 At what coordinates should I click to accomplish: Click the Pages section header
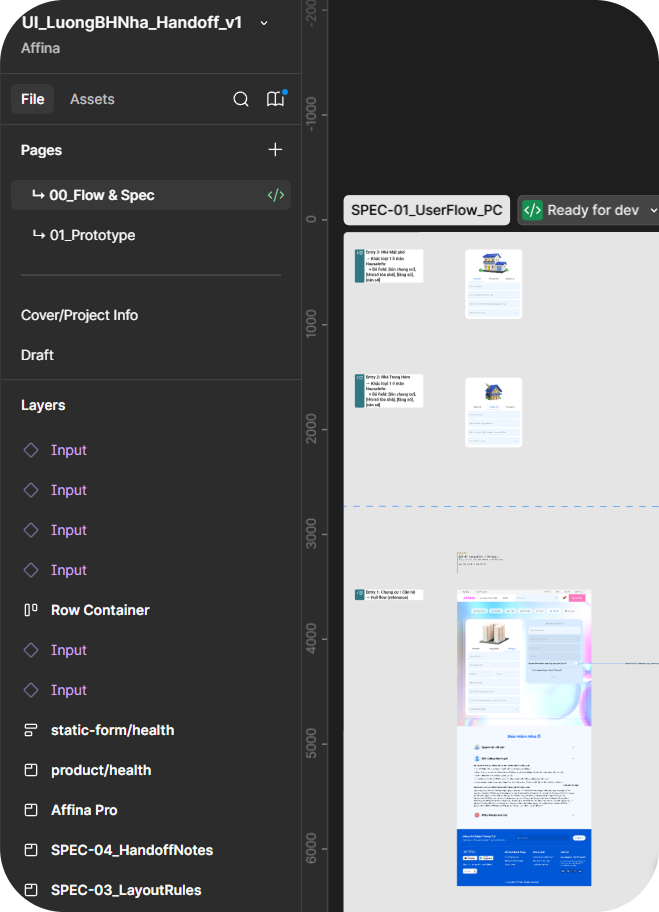41,150
